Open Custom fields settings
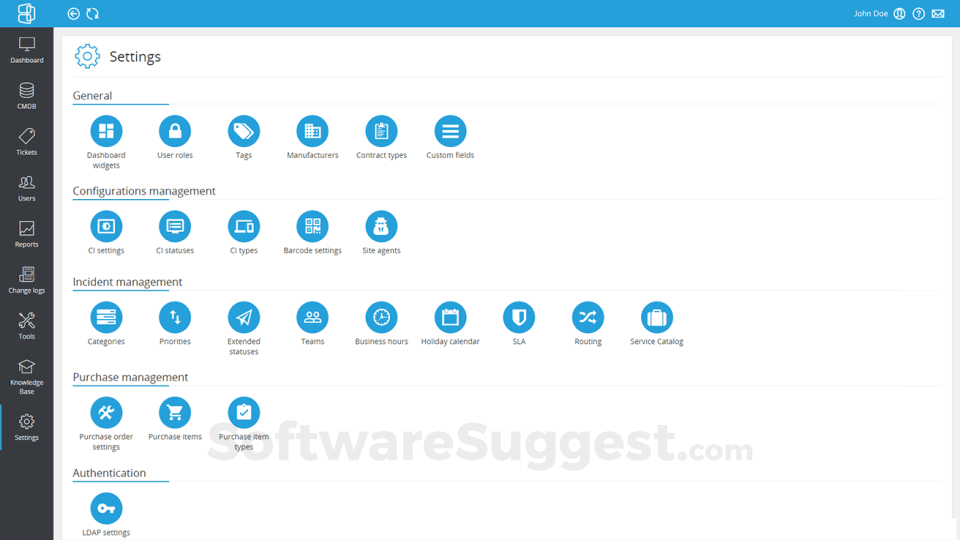960x540 pixels. pyautogui.click(x=450, y=132)
